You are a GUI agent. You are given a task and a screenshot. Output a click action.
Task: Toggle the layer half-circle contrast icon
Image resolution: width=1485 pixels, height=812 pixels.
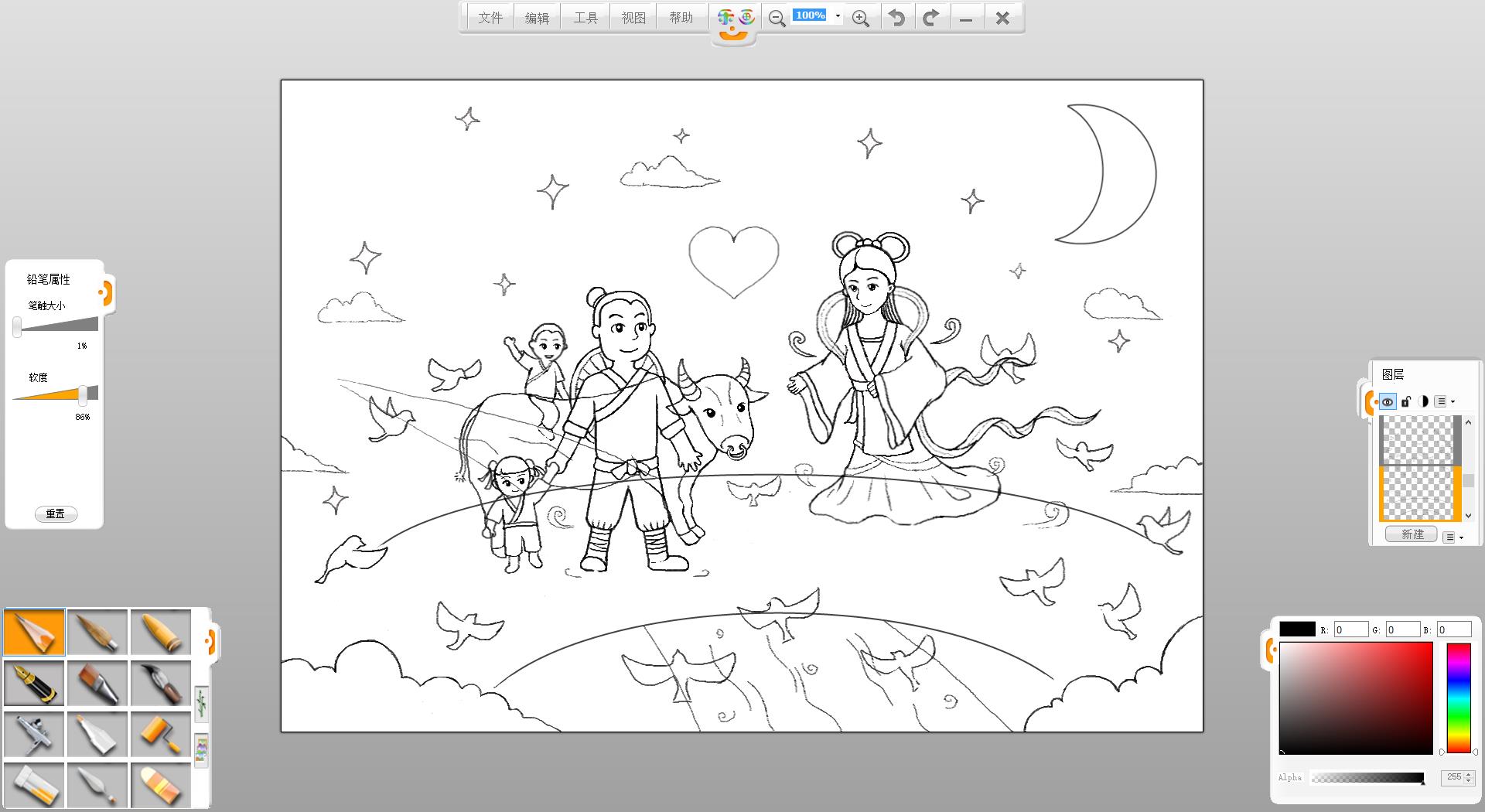coord(1423,401)
